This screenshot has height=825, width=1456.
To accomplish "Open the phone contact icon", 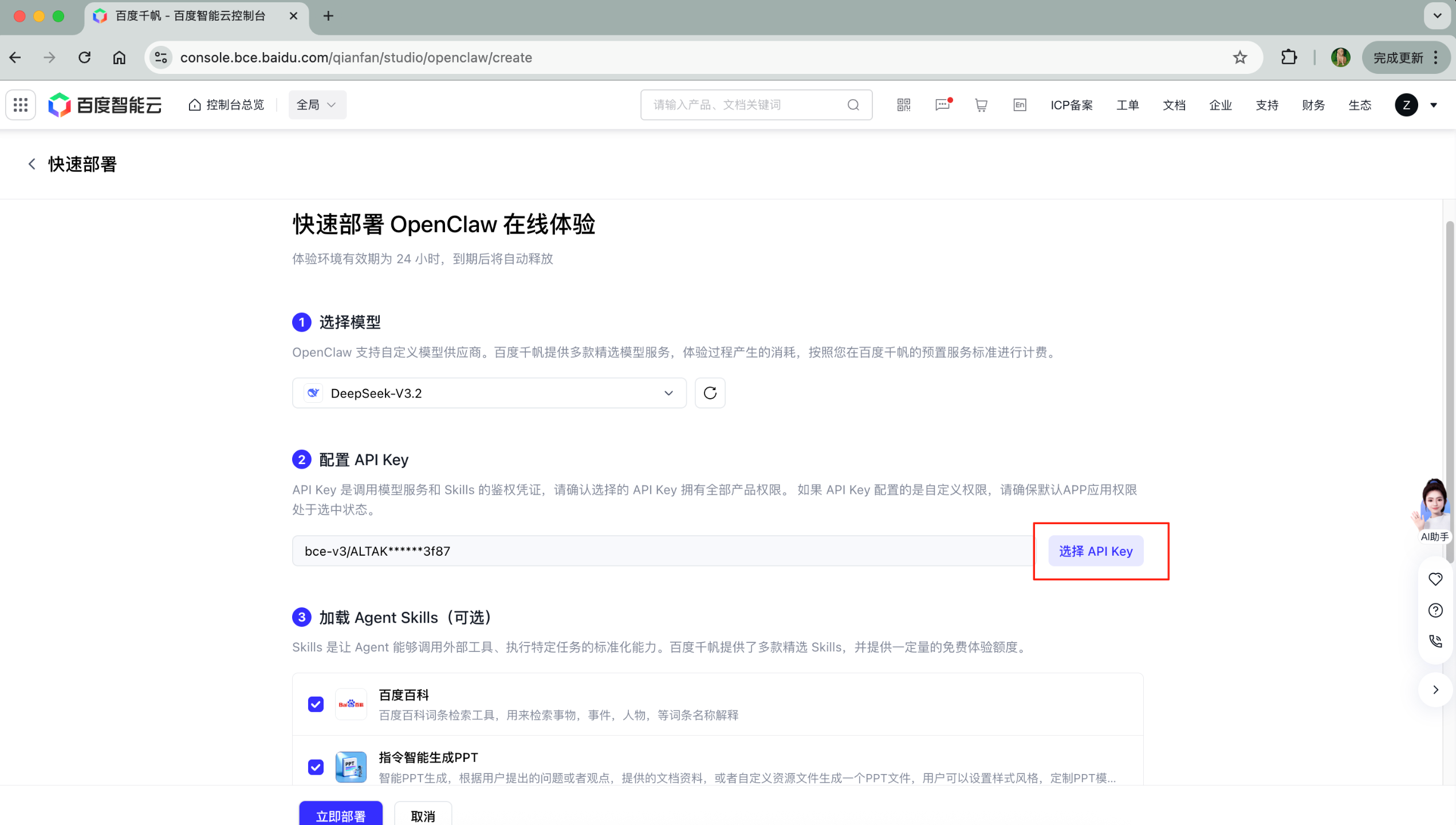I will [x=1435, y=641].
